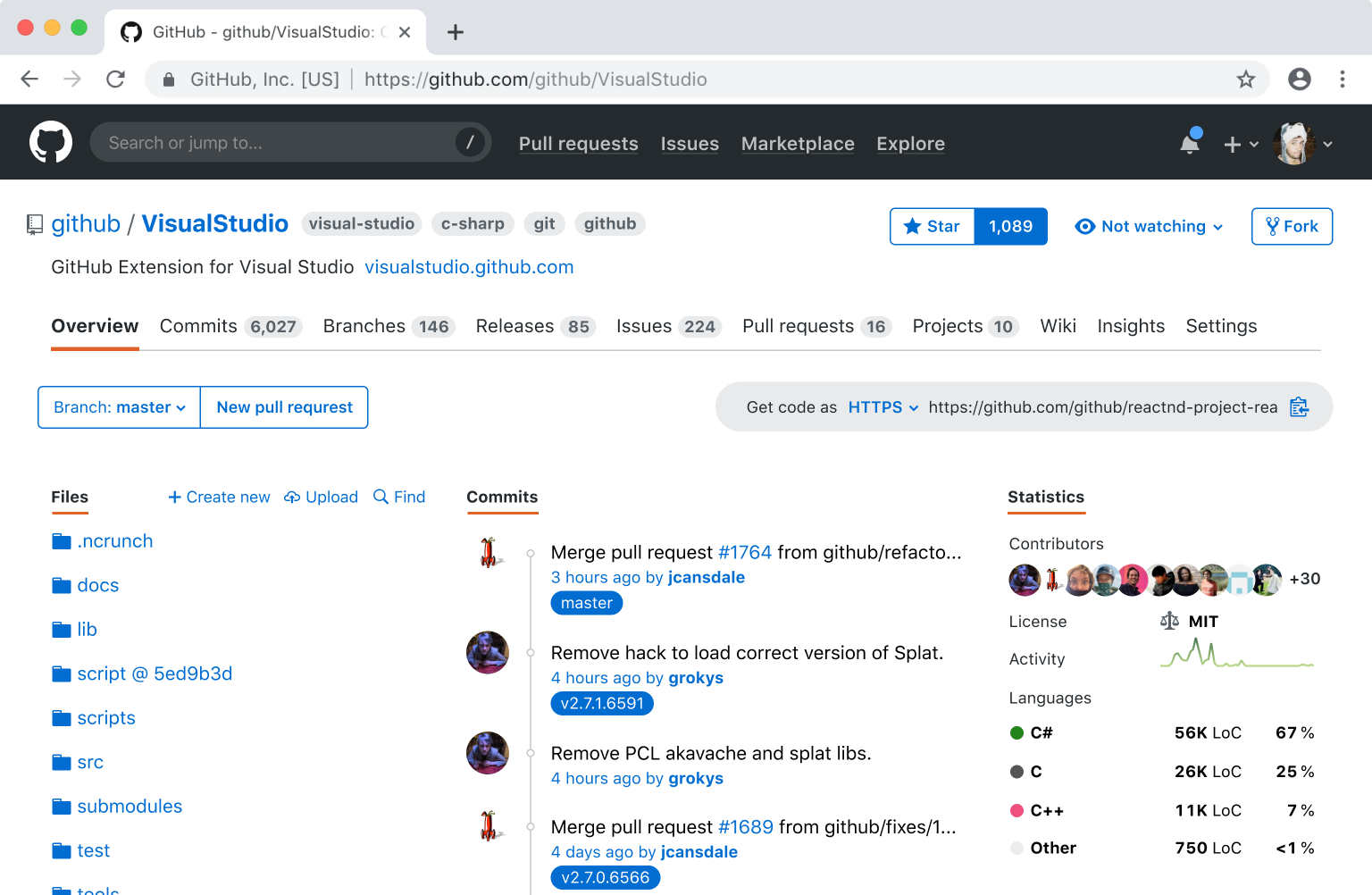Click the search or jump to field
The height and width of the screenshot is (895, 1372).
(289, 142)
